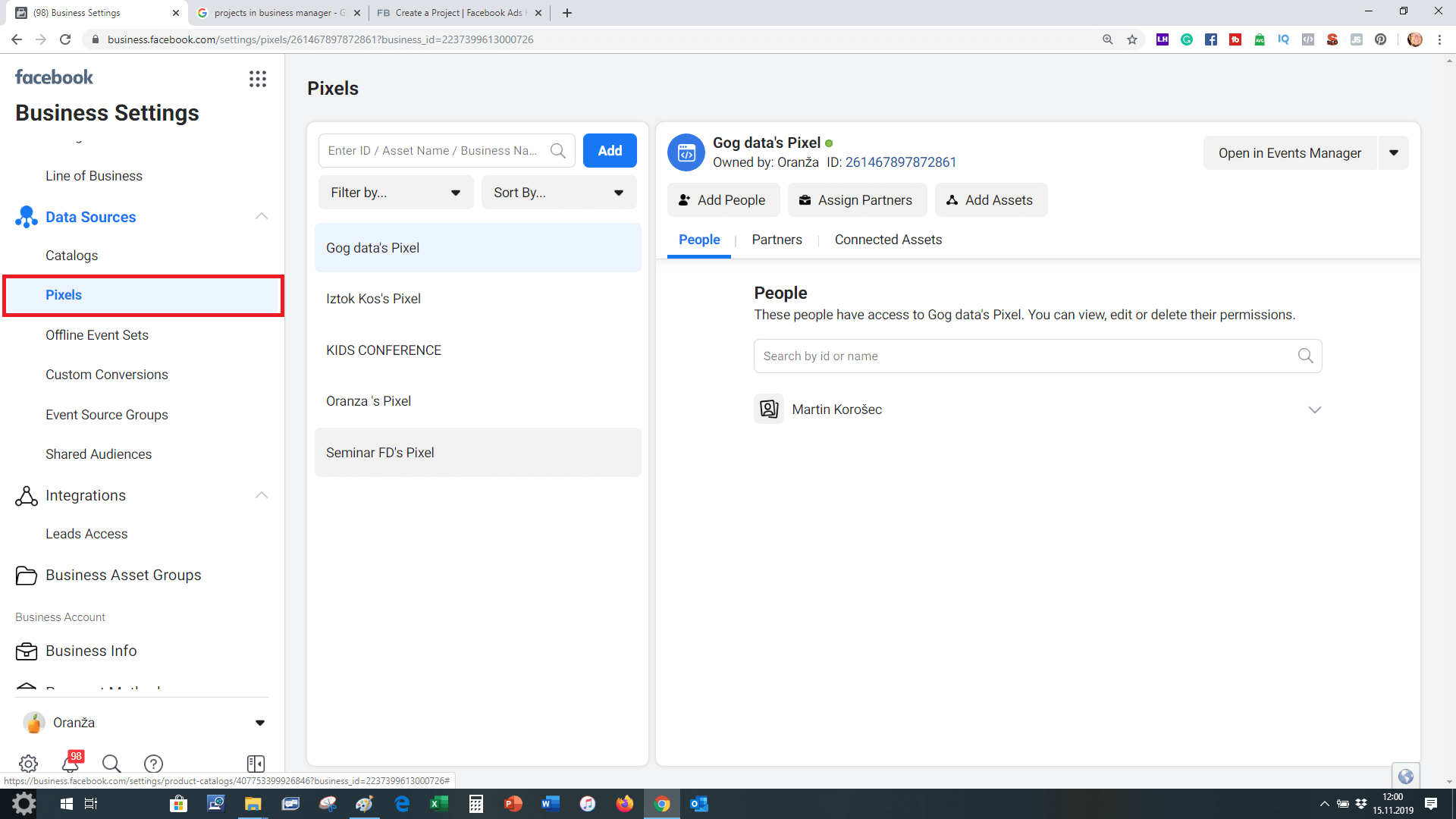Open arrow next to Open in Events Manager
Viewport: 1456px width, 819px height.
[1393, 153]
